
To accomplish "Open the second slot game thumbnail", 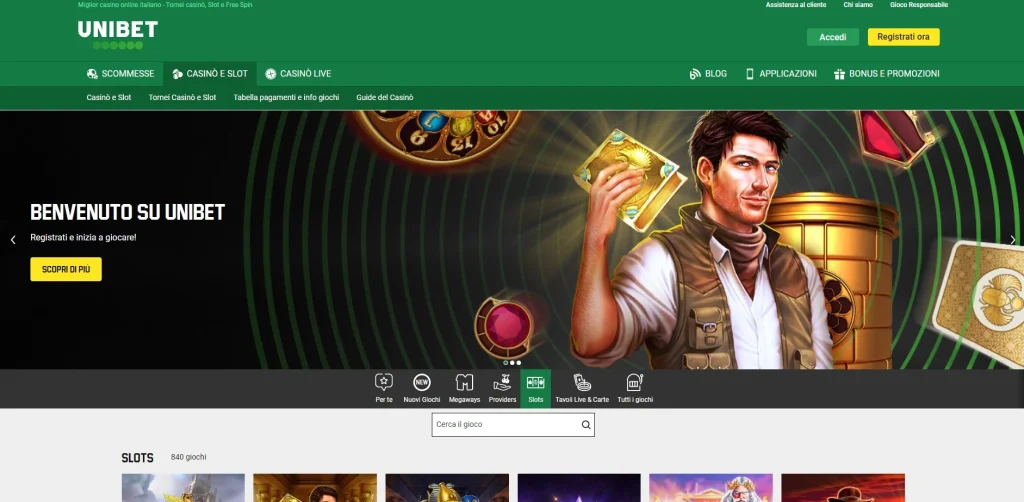I will click(x=315, y=488).
